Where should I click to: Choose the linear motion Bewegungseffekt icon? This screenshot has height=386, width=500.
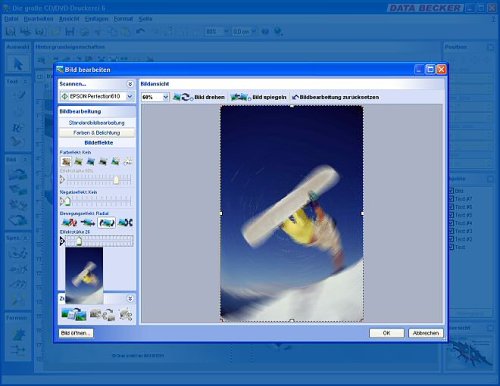pyautogui.click(x=88, y=222)
